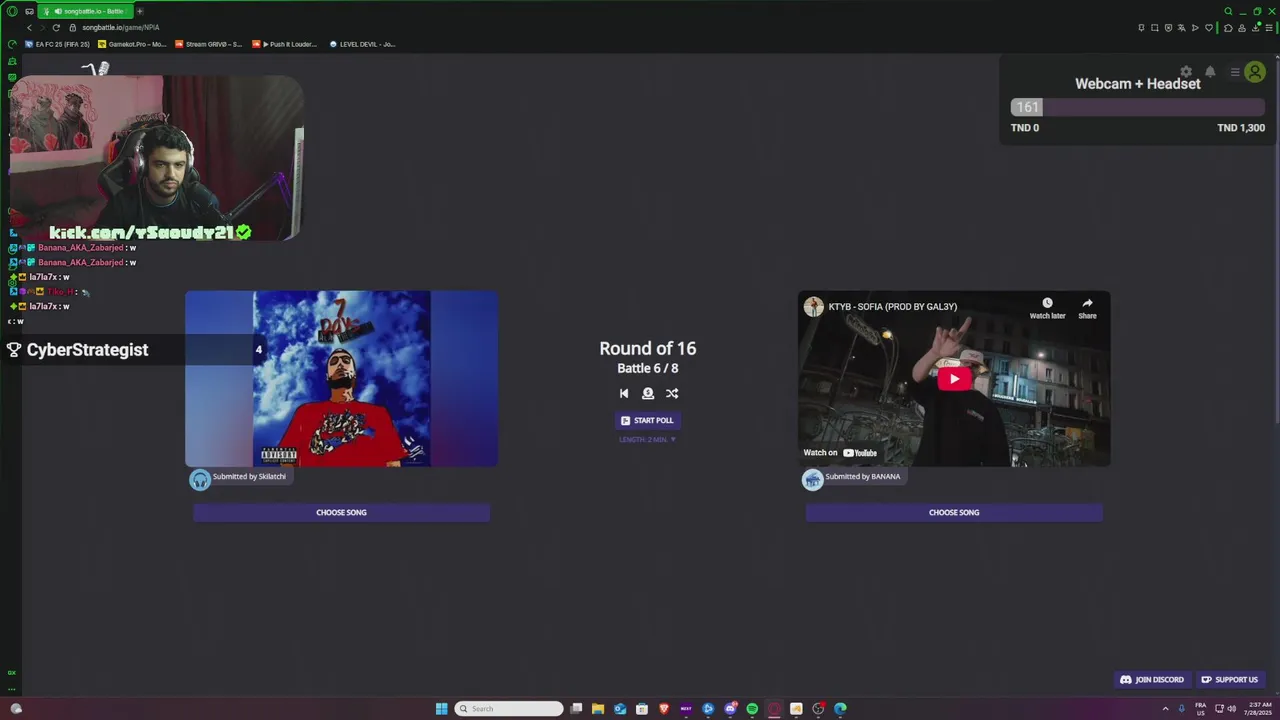Go back in browser history
Viewport: 1280px width, 720px height.
pyautogui.click(x=29, y=28)
